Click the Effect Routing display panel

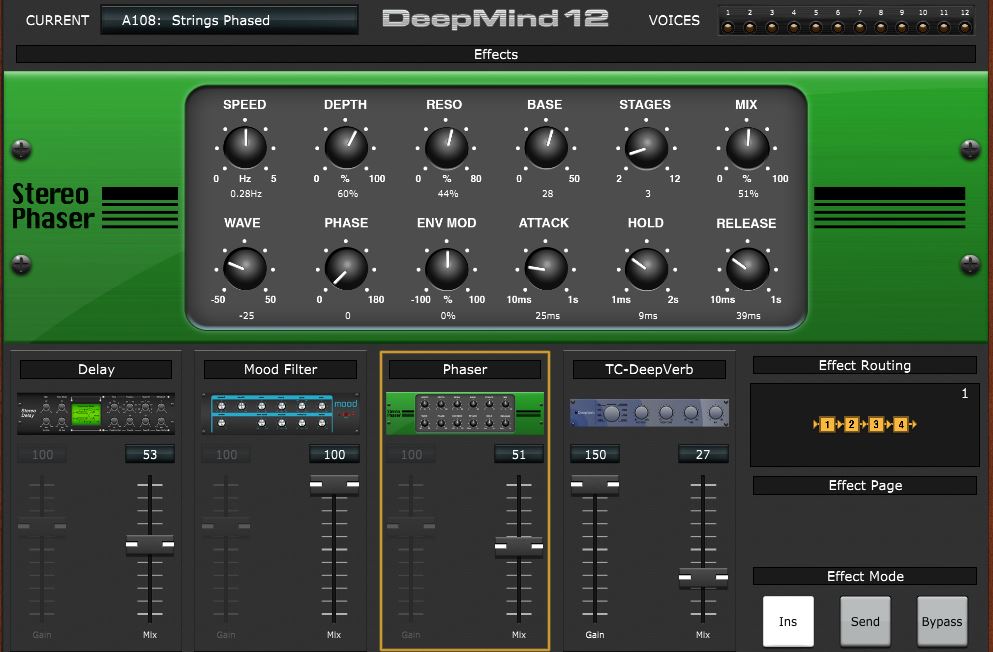pos(864,425)
